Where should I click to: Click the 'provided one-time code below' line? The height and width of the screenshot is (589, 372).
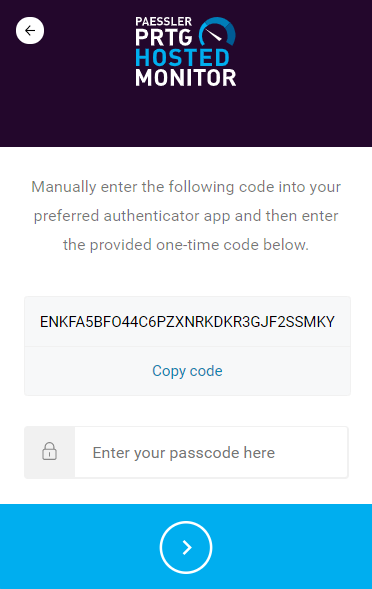click(186, 245)
